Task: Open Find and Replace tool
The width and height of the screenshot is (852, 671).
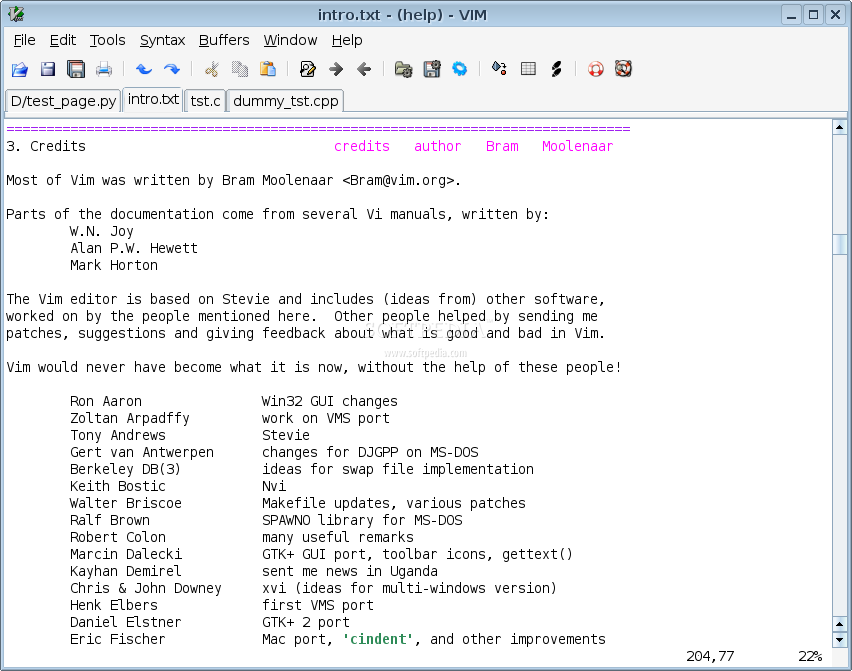Action: click(308, 69)
